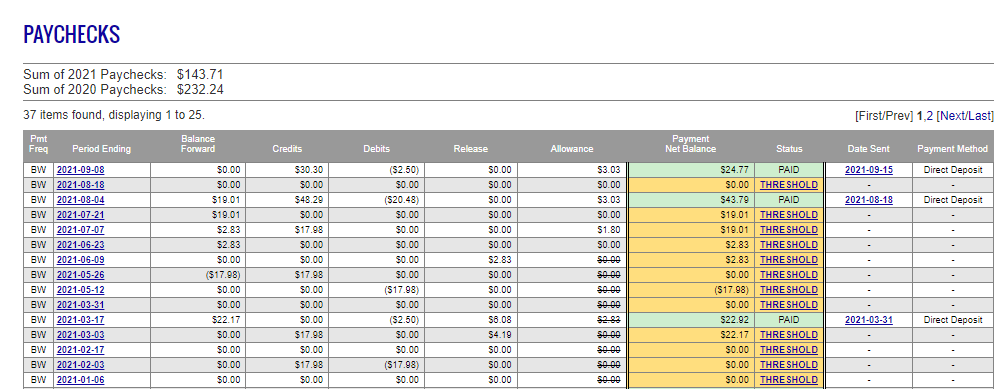
Task: Open period ending 2021-01-06 link
Action: [x=80, y=380]
